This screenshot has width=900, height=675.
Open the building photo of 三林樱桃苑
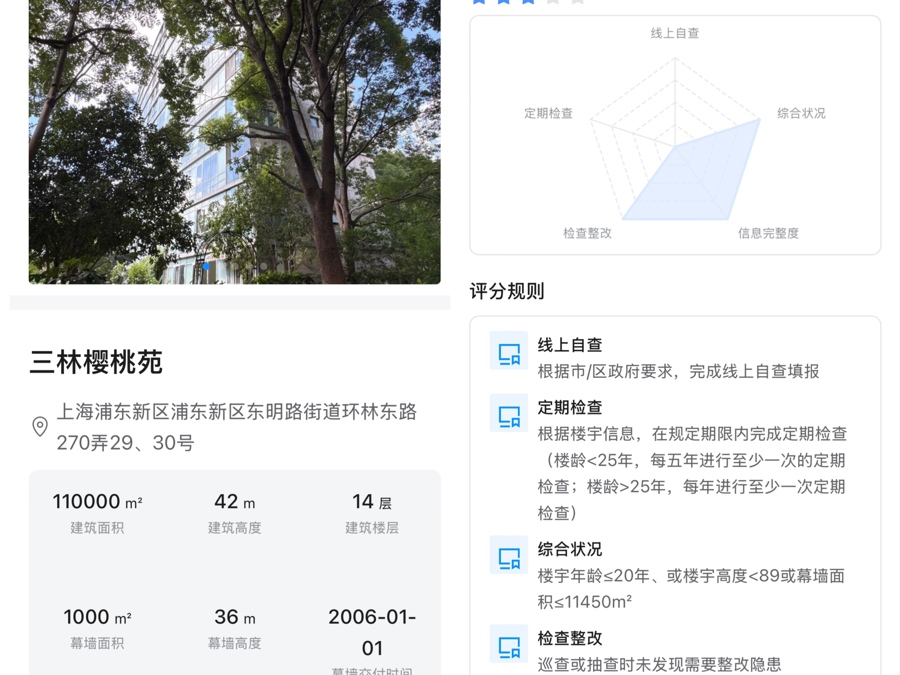point(234,140)
